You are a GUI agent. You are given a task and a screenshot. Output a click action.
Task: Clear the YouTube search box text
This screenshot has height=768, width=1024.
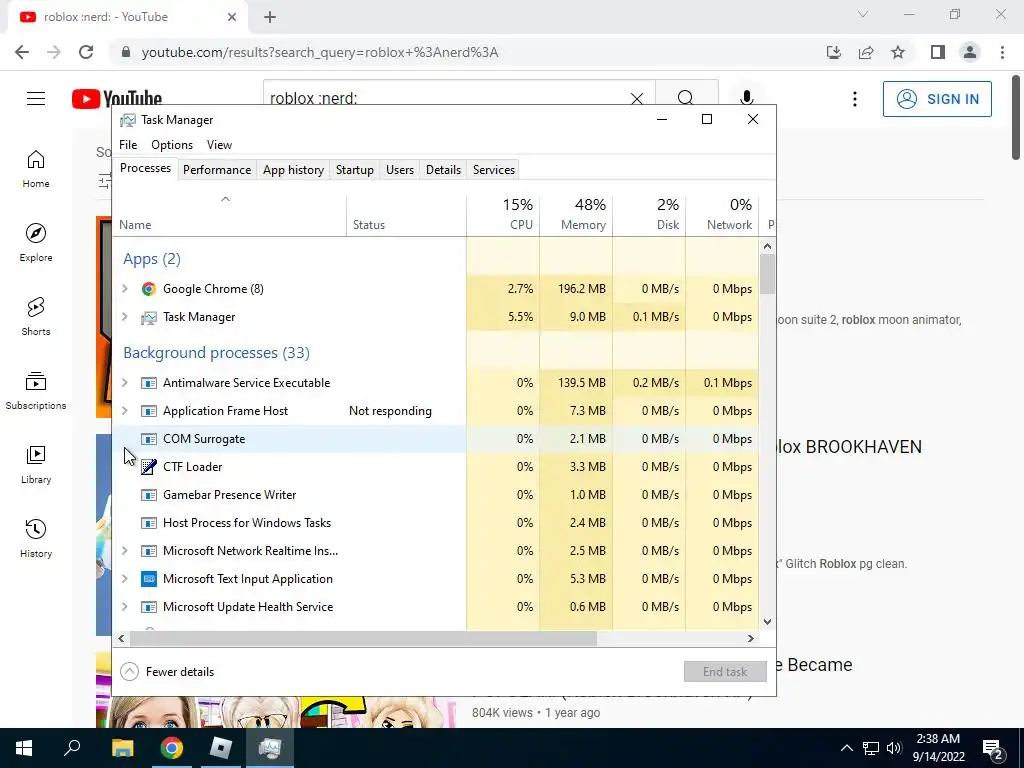point(637,99)
